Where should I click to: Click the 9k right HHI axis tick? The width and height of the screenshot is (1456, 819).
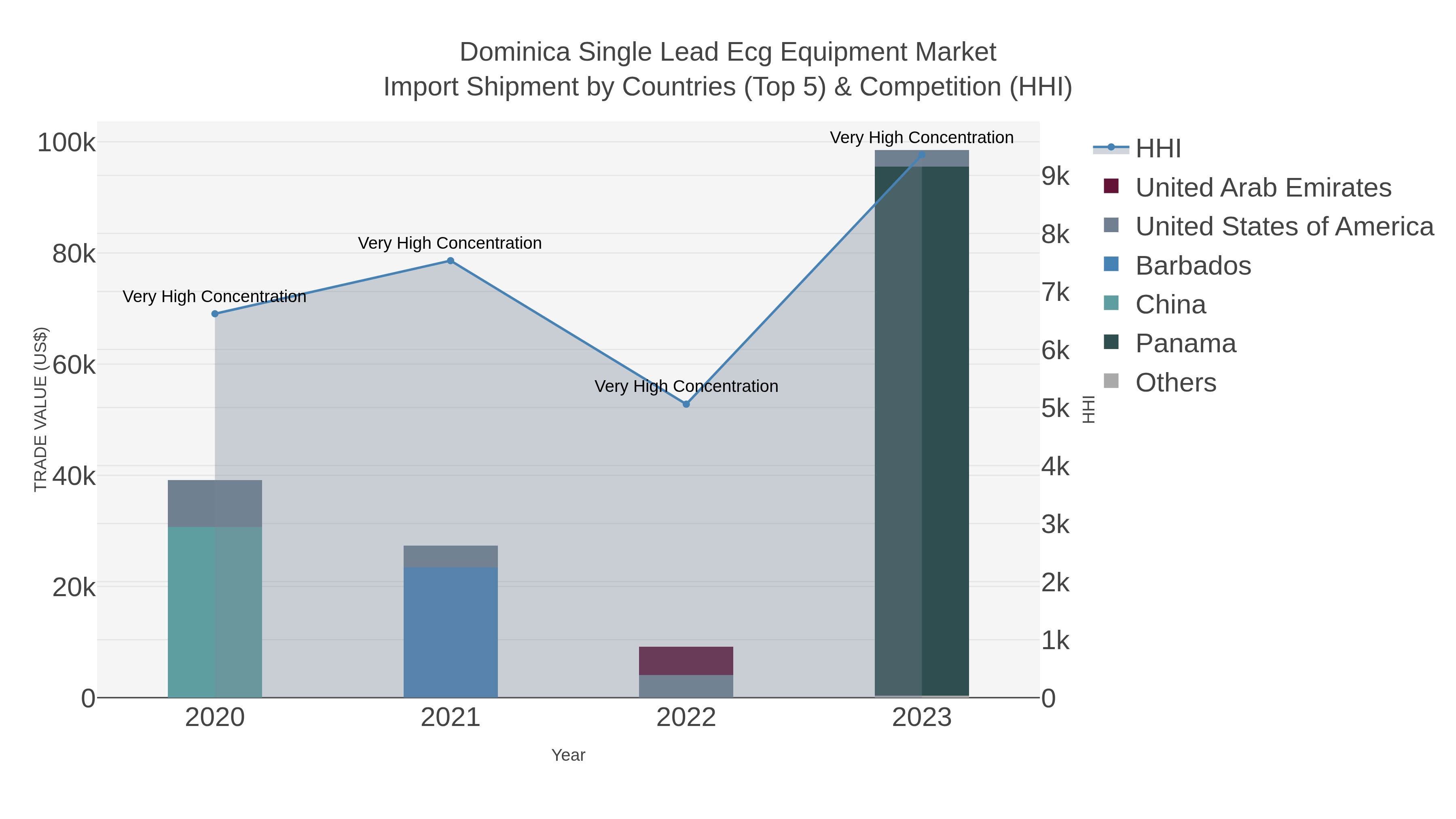(x=1056, y=176)
